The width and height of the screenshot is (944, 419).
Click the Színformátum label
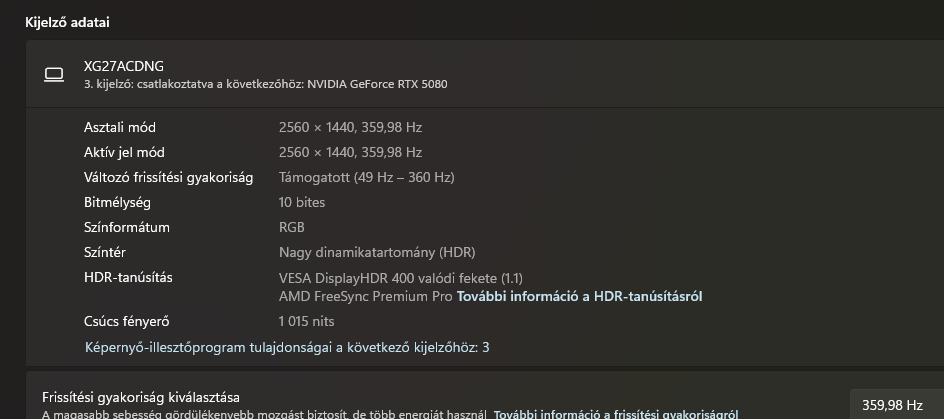tap(127, 227)
